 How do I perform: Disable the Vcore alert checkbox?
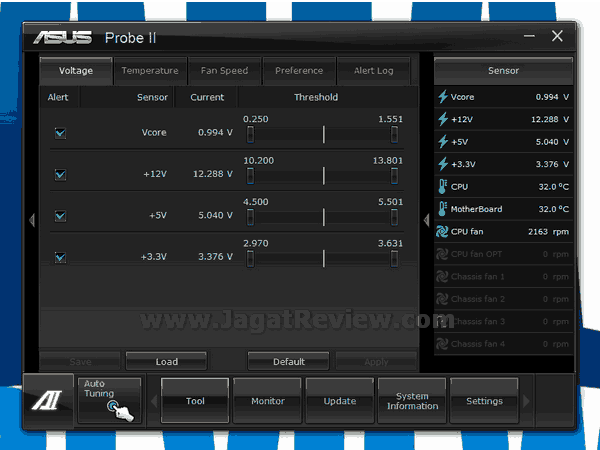click(60, 133)
